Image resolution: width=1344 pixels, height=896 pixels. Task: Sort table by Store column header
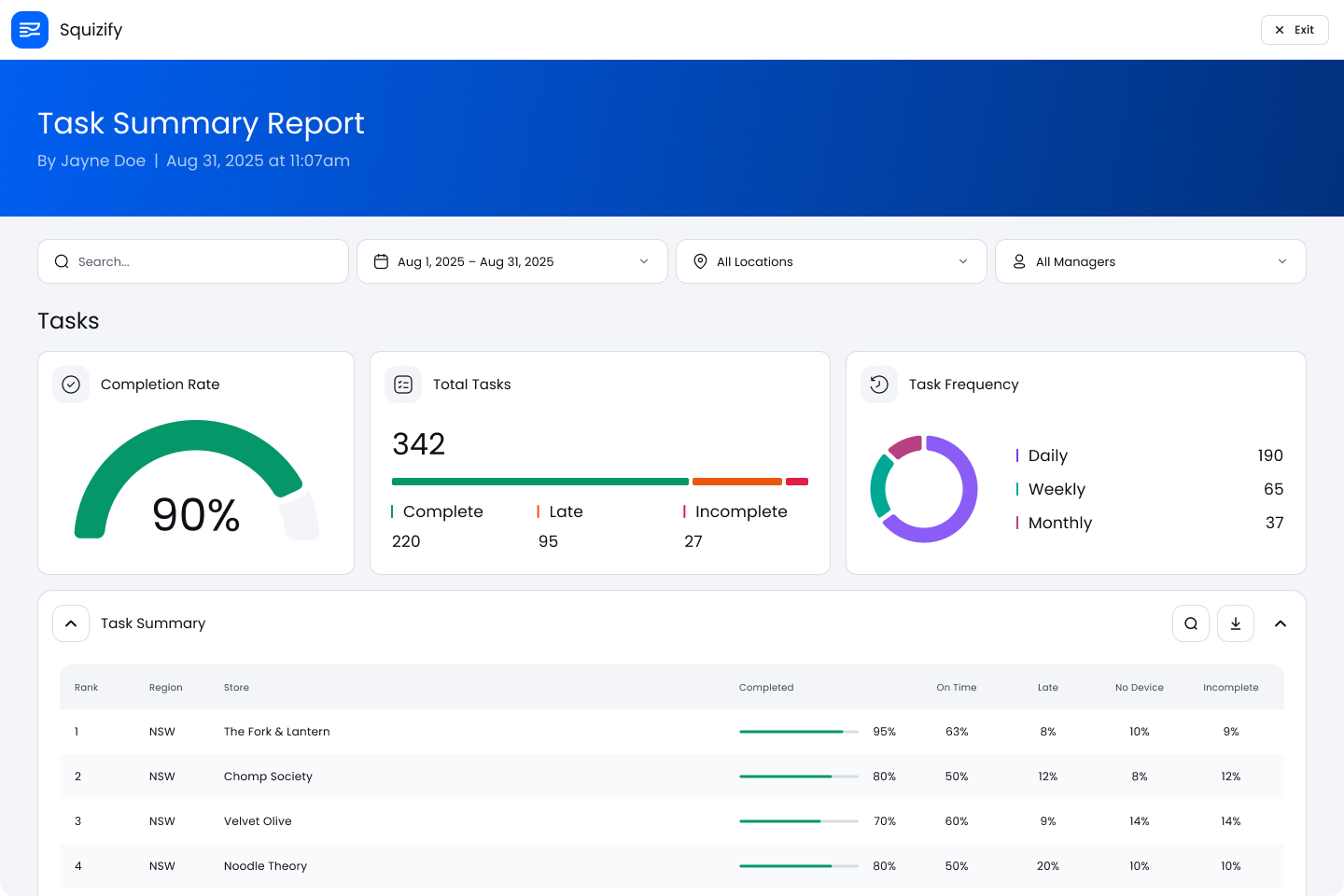click(x=236, y=688)
